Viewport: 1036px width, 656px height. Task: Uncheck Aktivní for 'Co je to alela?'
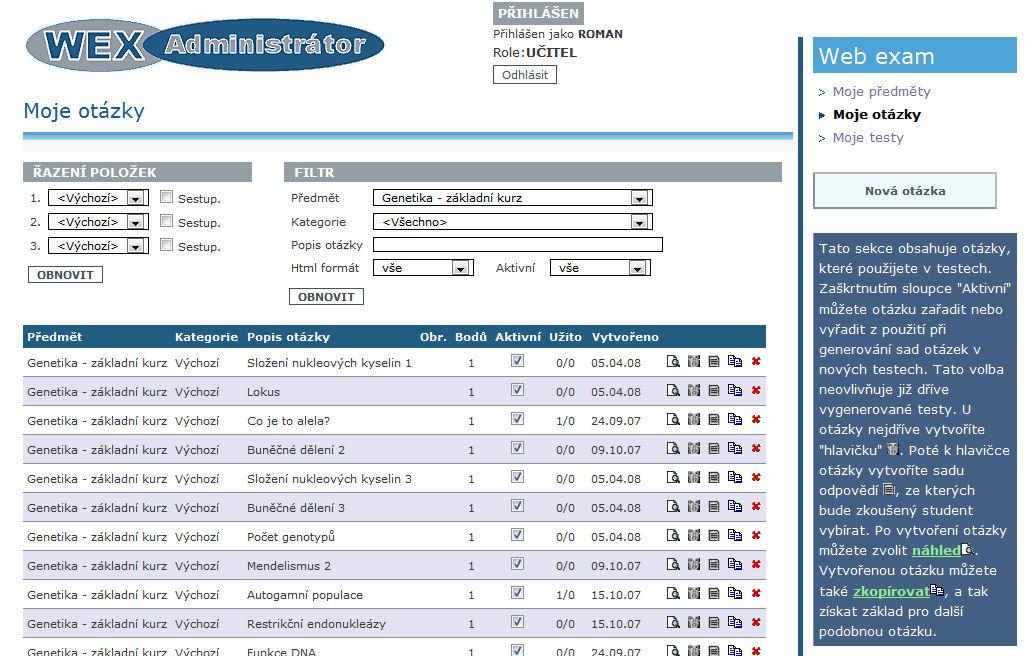coord(517,419)
